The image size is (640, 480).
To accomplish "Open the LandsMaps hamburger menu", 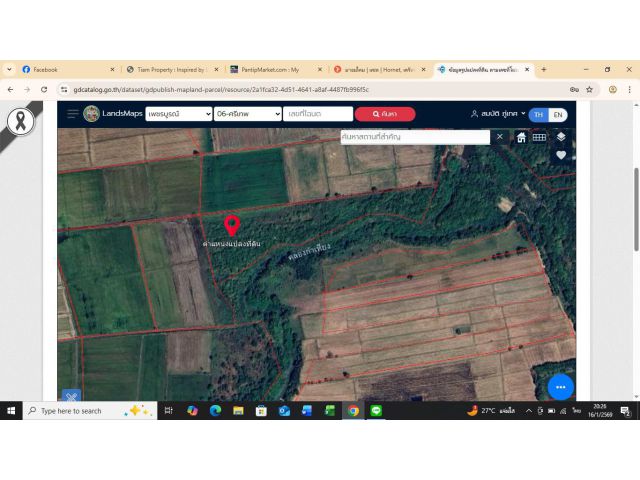I will 72,114.
